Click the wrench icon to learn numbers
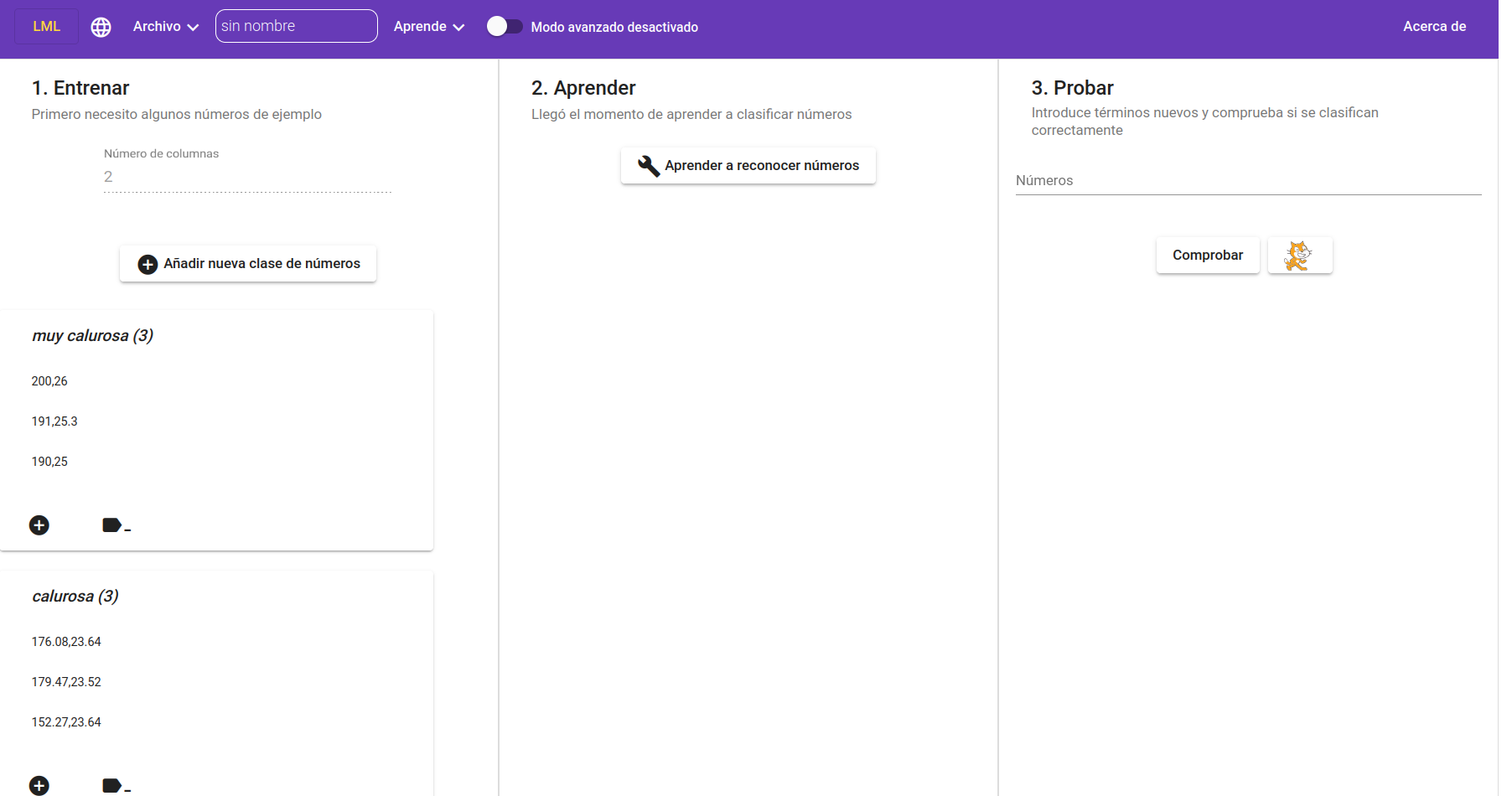1512x796 pixels. point(648,166)
